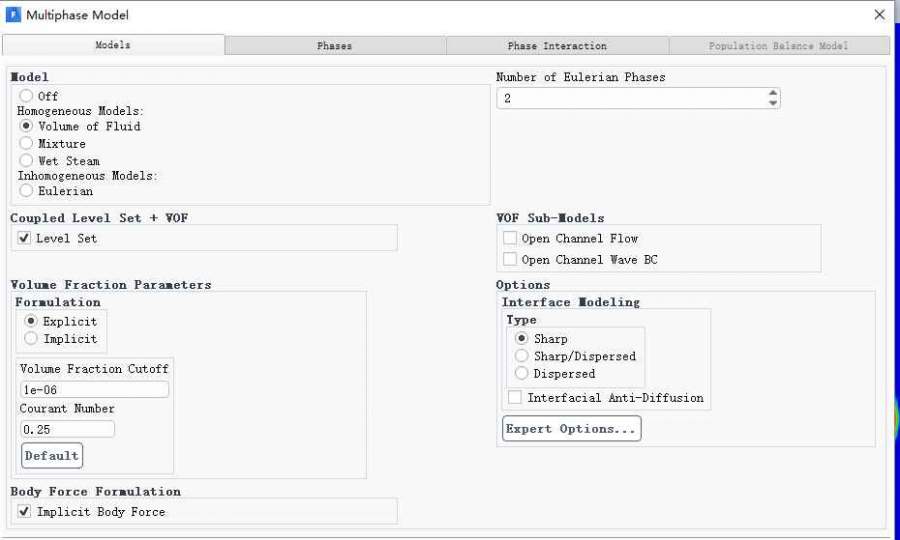Click the Courant Number input field
Image resolution: width=900 pixels, height=540 pixels.
click(x=67, y=429)
